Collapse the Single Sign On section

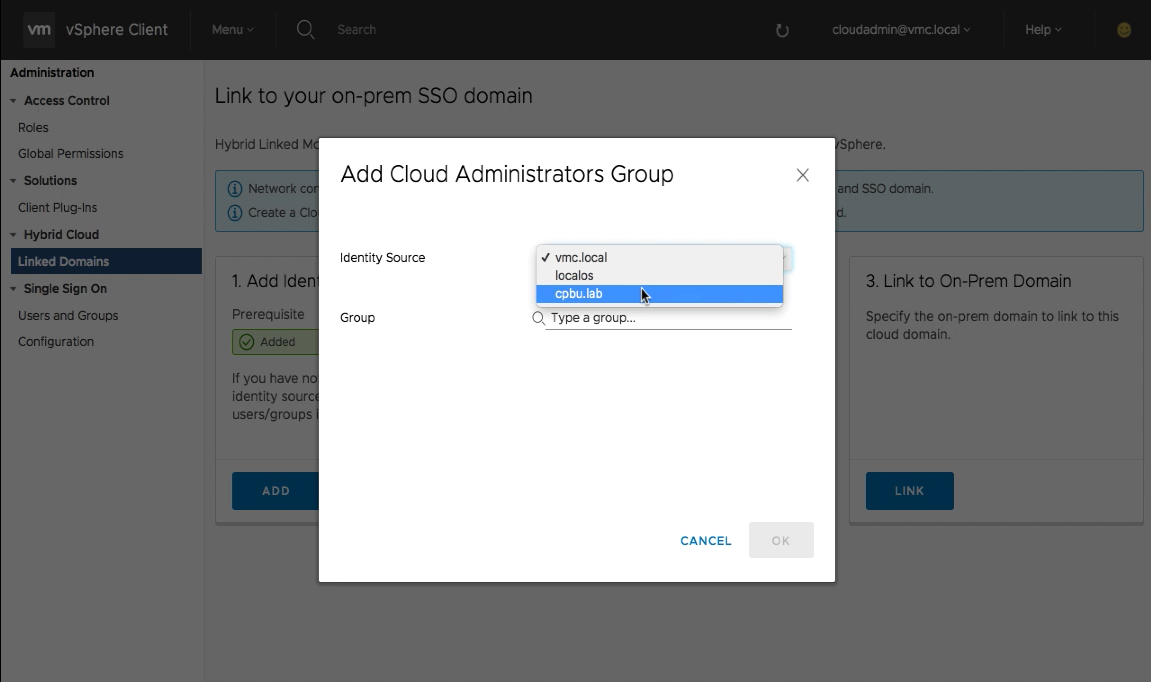click(x=14, y=289)
